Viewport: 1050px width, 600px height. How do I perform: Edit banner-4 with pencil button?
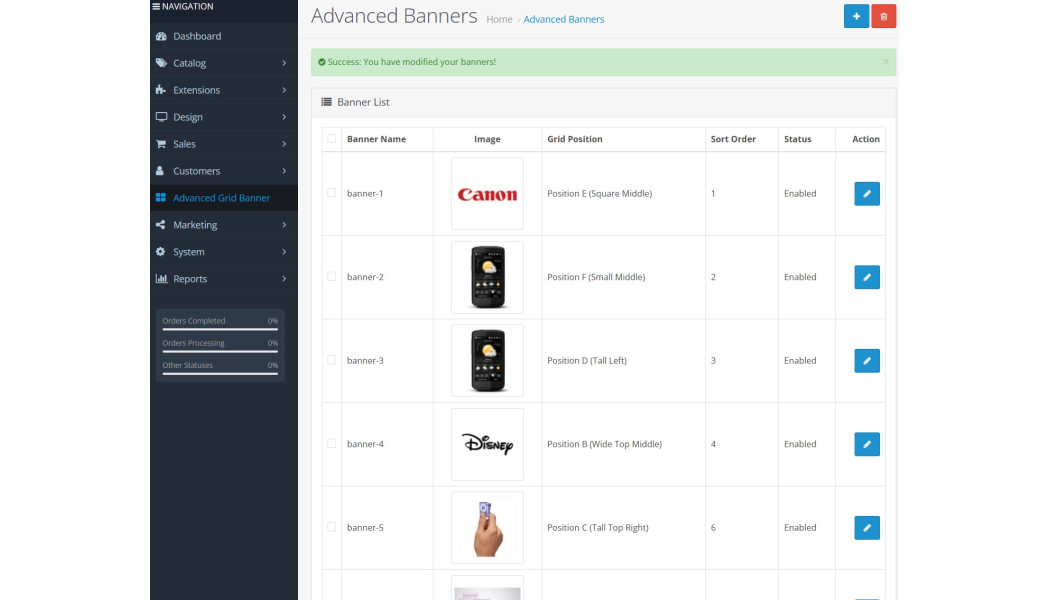(x=867, y=444)
